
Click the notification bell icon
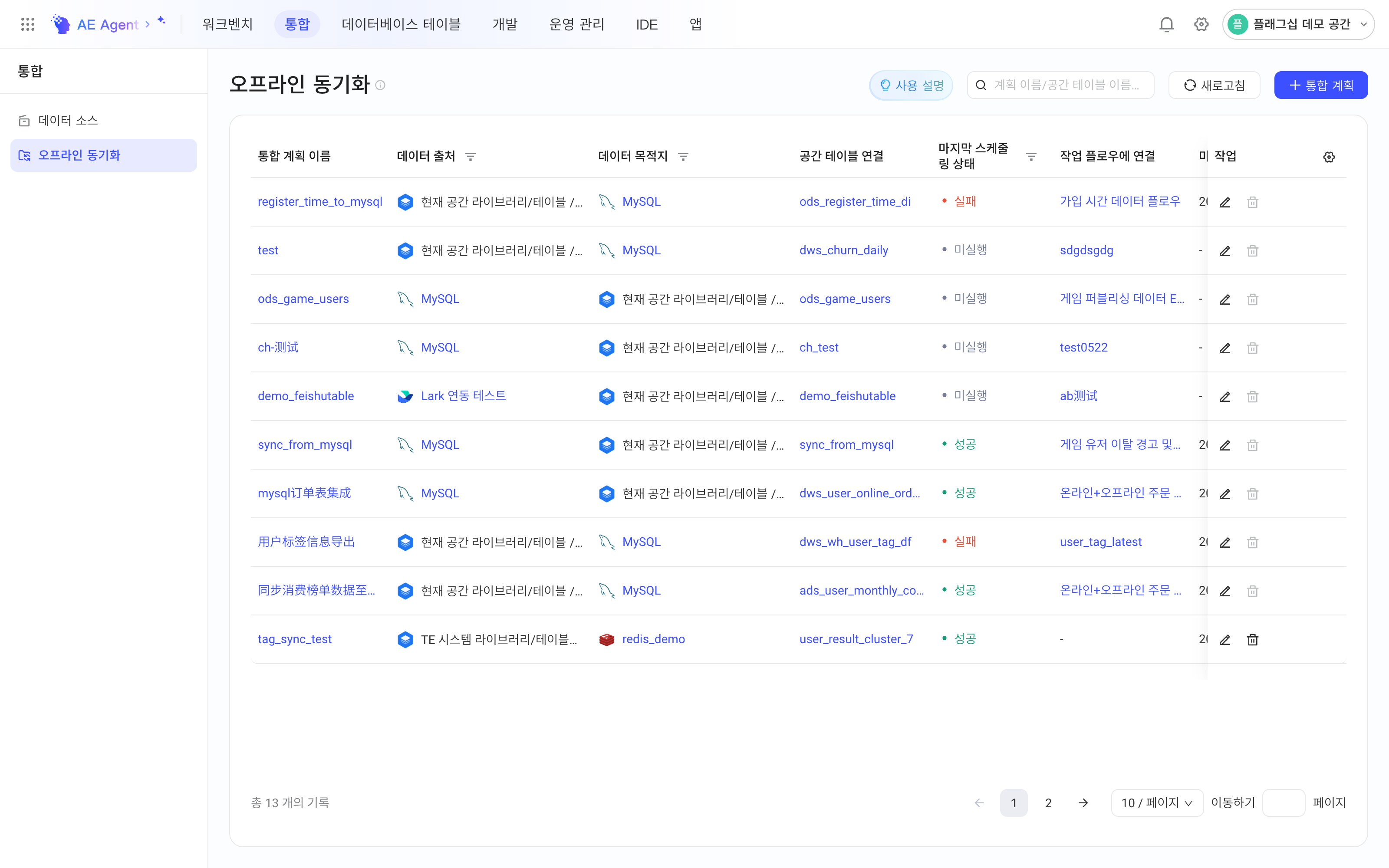[x=1166, y=24]
